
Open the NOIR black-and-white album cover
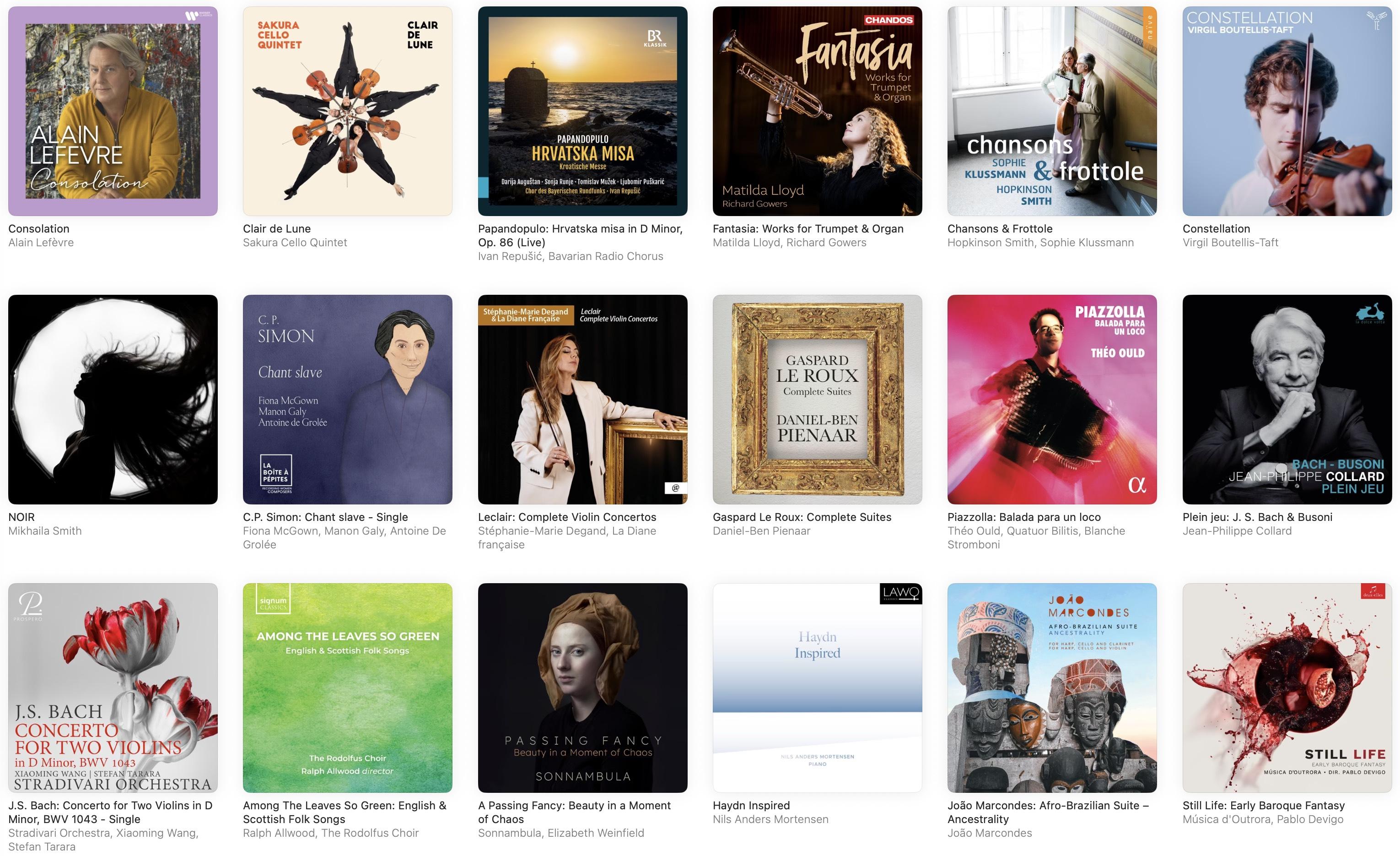113,399
